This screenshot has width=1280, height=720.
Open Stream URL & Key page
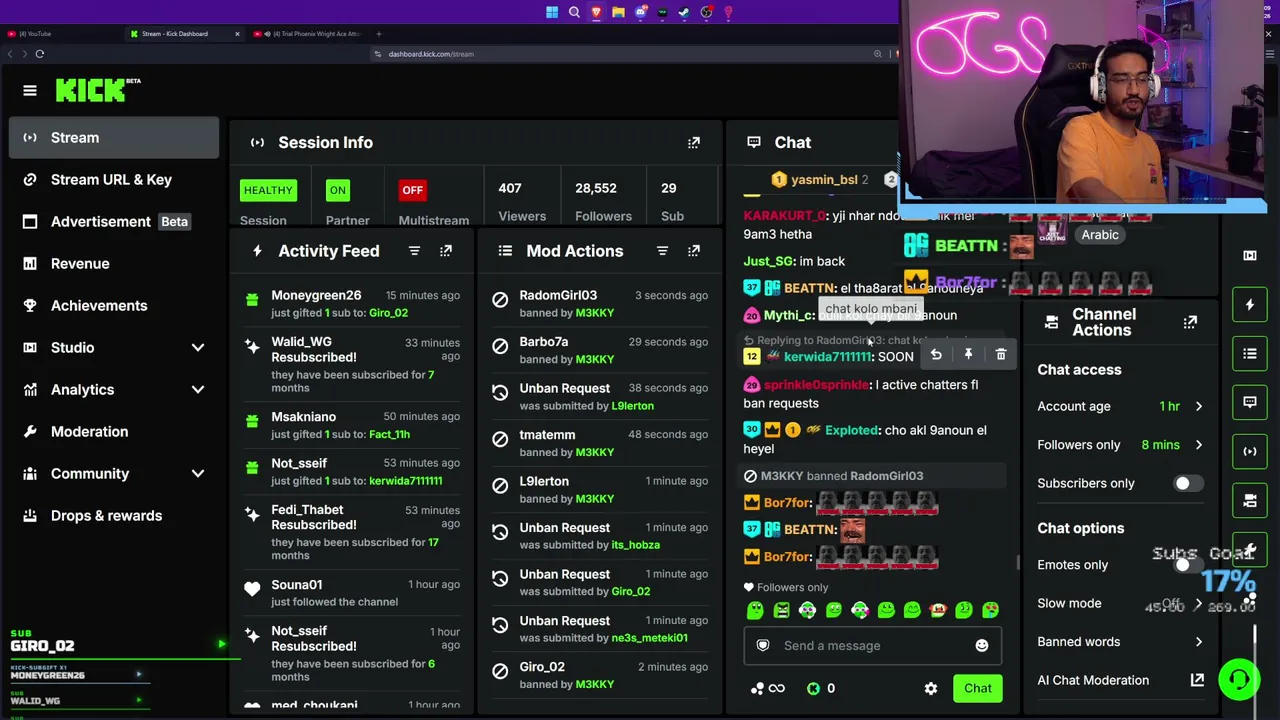click(113, 180)
